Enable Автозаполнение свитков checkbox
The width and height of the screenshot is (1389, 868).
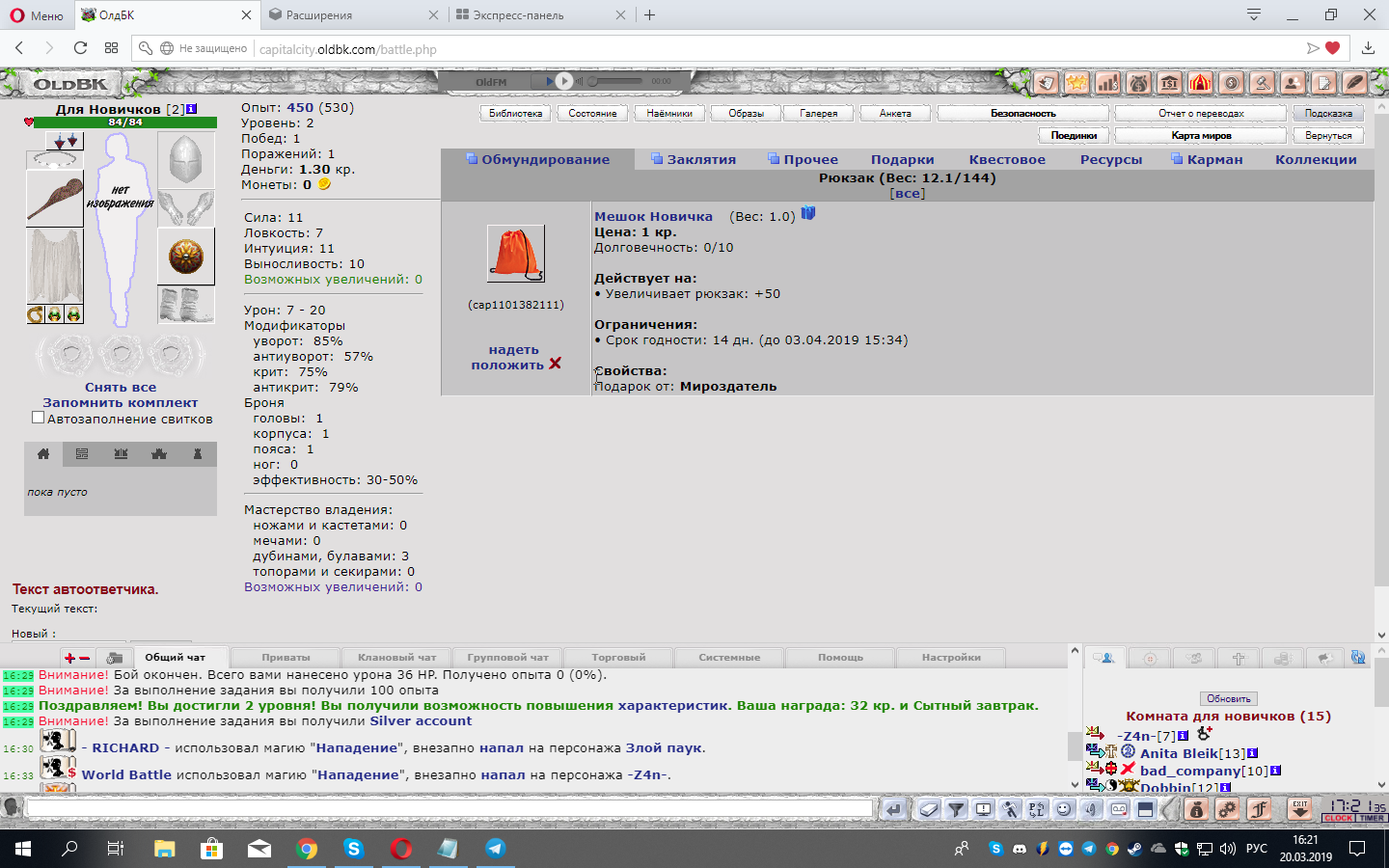[x=39, y=418]
